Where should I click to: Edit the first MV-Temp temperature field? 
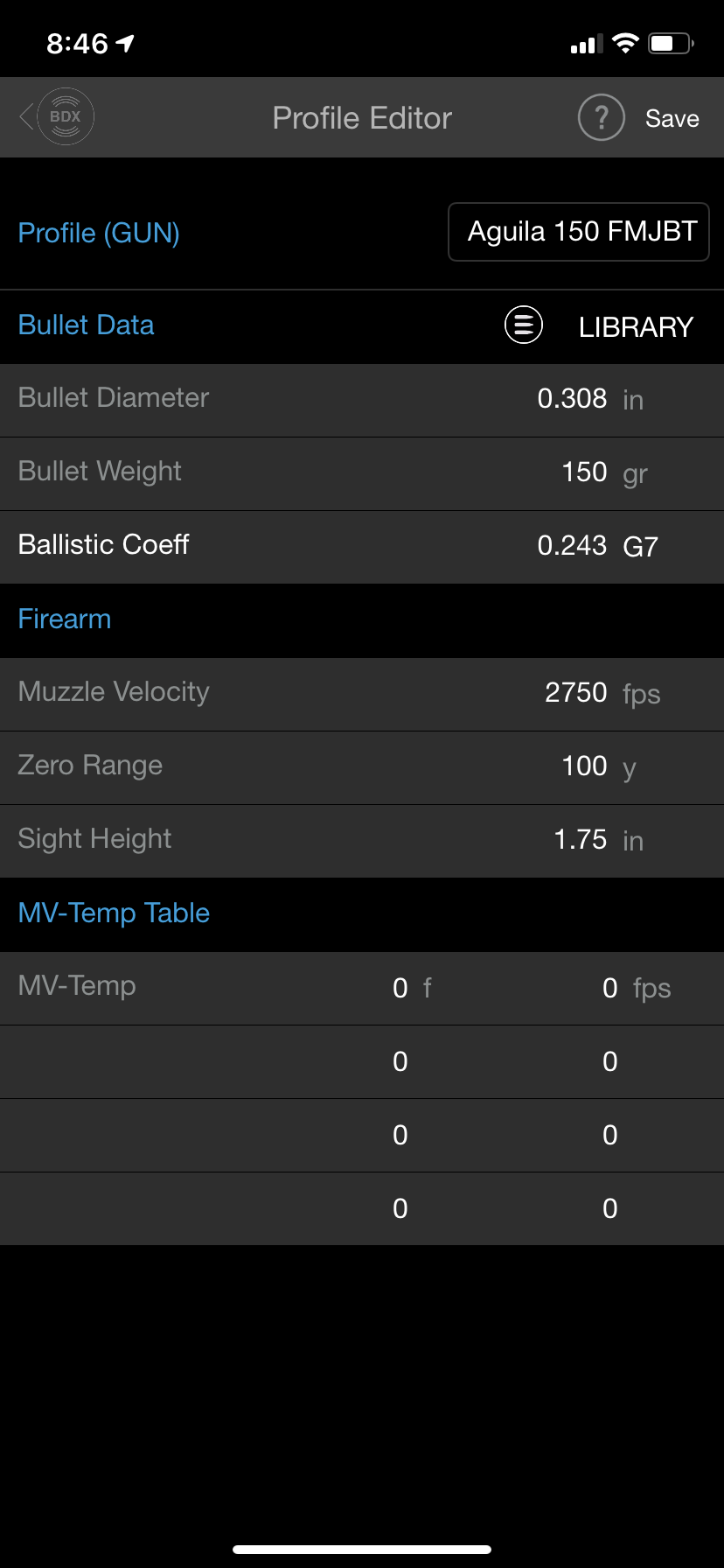[400, 988]
